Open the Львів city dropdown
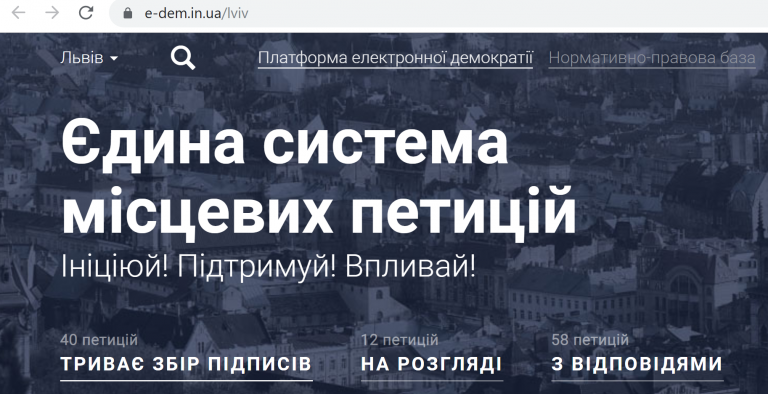Viewport: 768px width, 394px height. click(89, 58)
